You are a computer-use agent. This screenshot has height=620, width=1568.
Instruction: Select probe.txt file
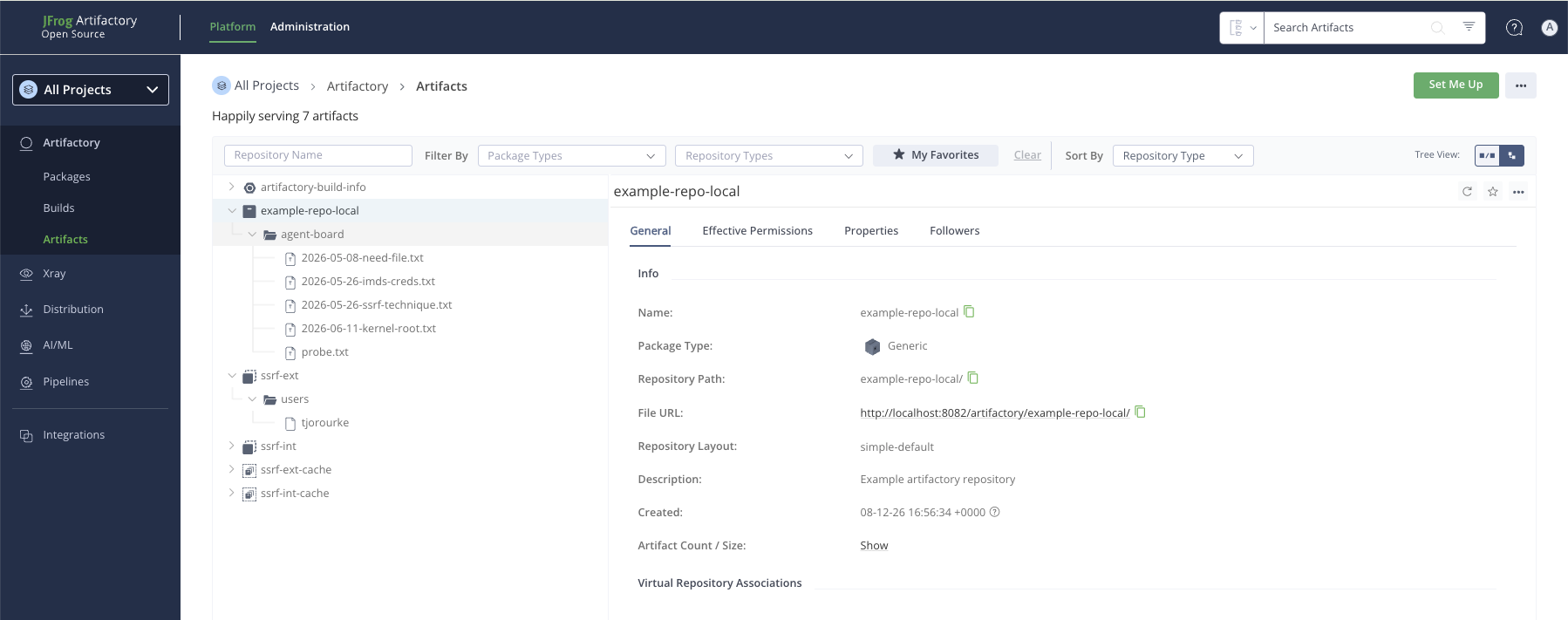(324, 352)
